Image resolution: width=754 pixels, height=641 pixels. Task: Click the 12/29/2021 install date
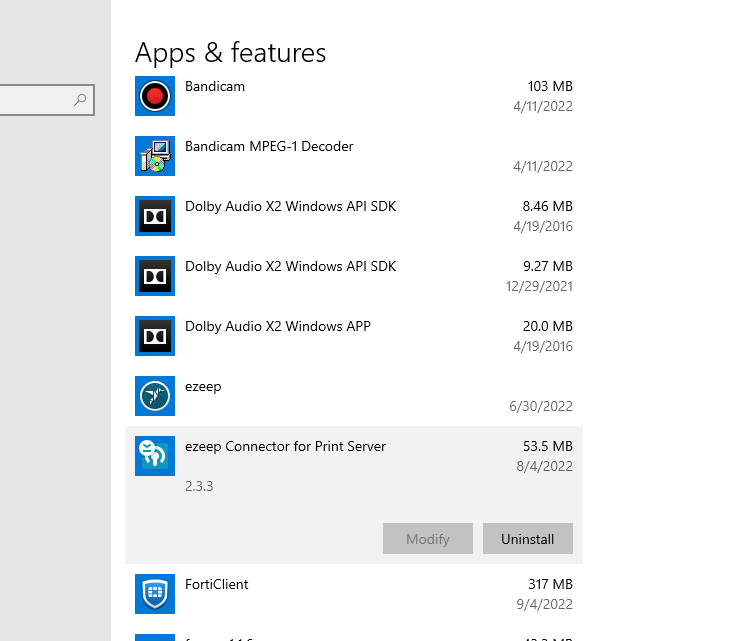pos(539,287)
